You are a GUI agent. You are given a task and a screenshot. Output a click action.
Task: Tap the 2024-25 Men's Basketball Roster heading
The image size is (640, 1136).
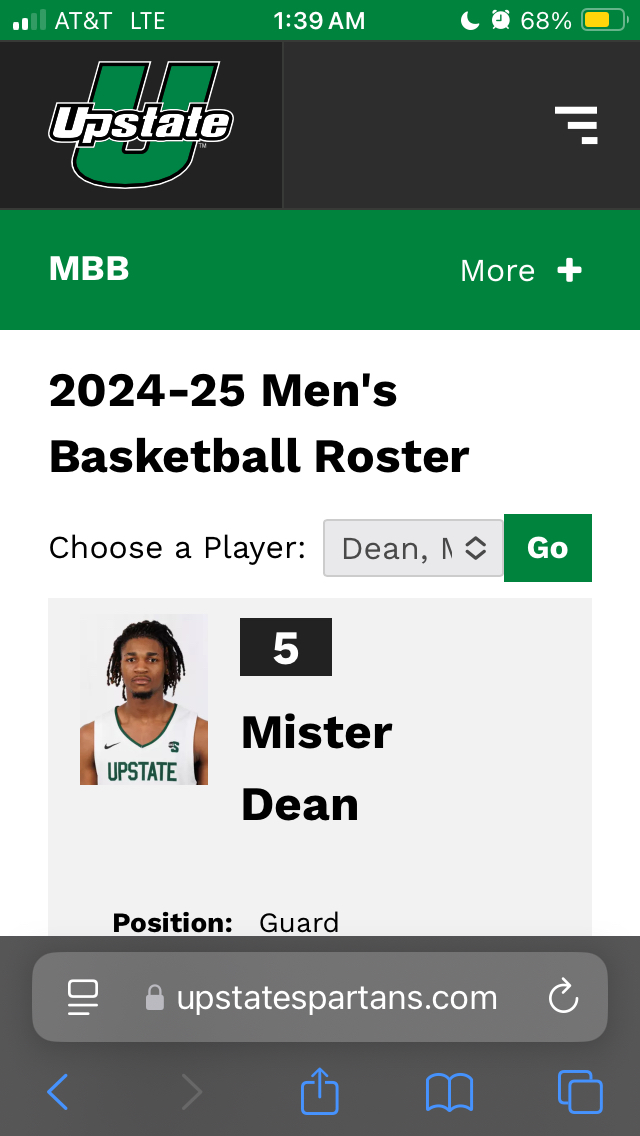tap(259, 424)
